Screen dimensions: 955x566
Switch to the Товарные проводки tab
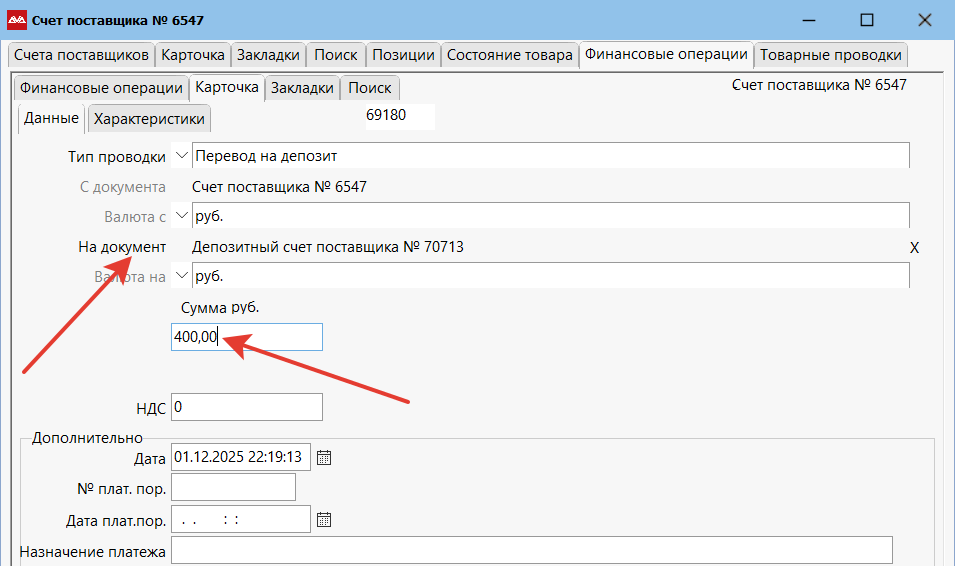pyautogui.click(x=830, y=55)
